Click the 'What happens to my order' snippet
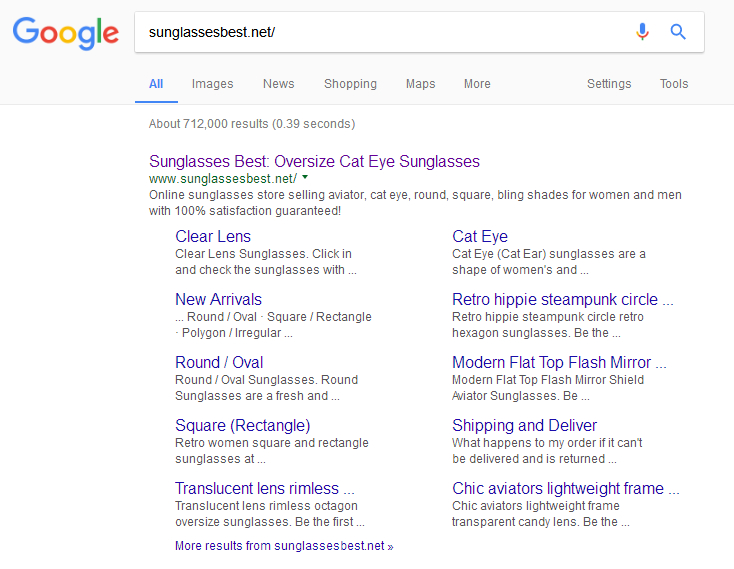This screenshot has width=734, height=569. (547, 451)
